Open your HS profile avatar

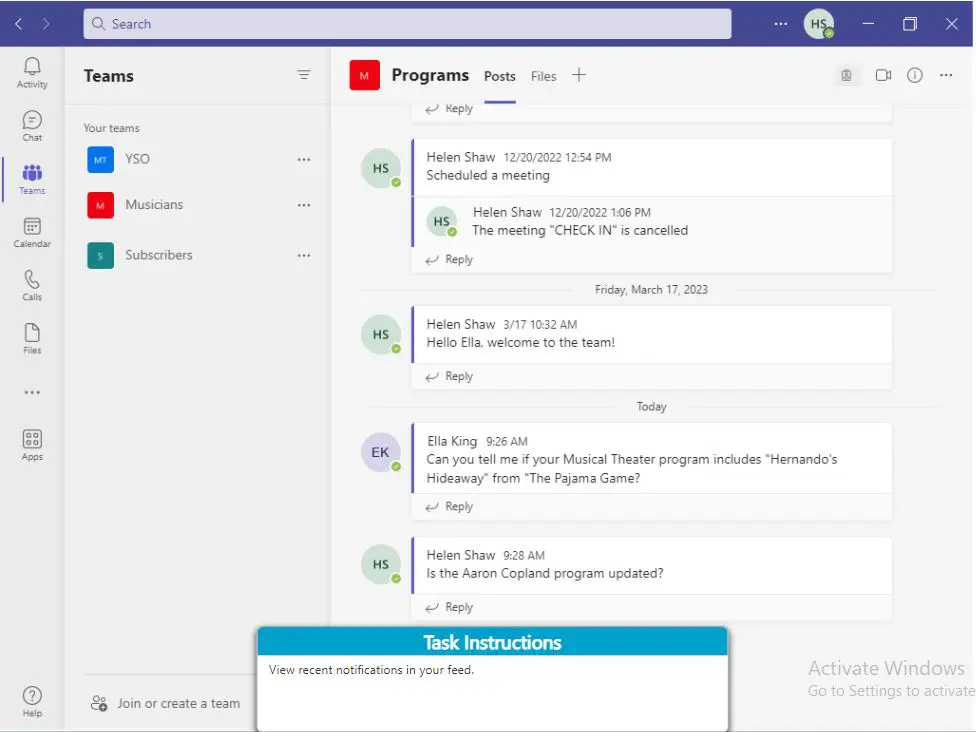point(818,23)
